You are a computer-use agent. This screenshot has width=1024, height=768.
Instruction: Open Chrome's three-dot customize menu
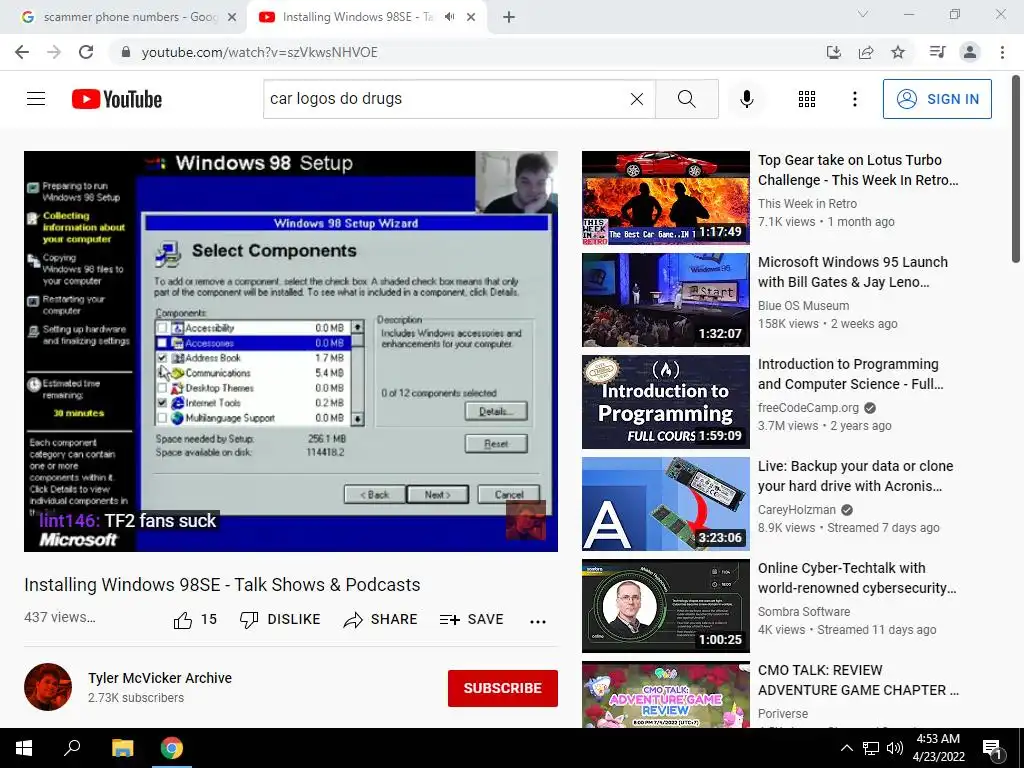(1002, 52)
